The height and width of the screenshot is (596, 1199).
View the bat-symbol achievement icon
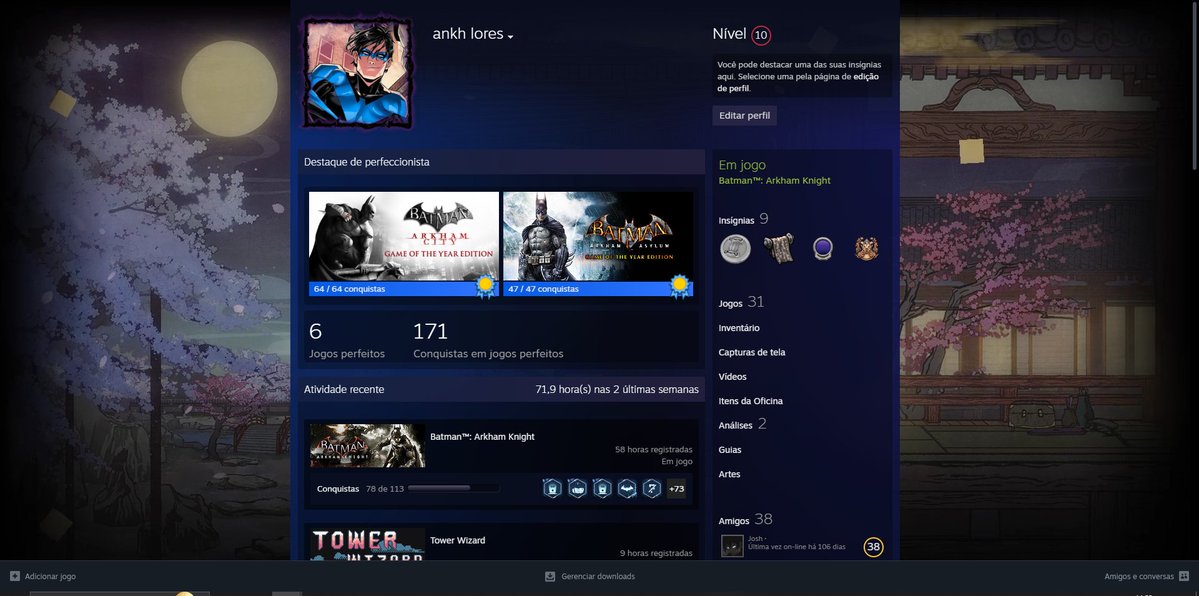627,488
